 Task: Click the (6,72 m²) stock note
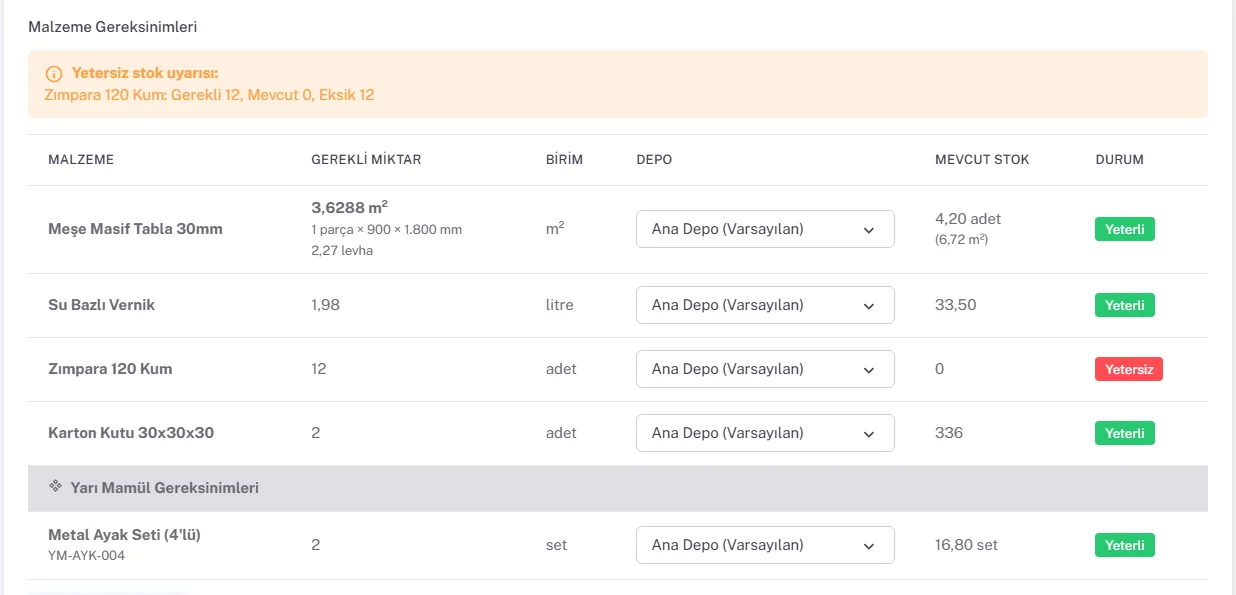[x=962, y=240]
